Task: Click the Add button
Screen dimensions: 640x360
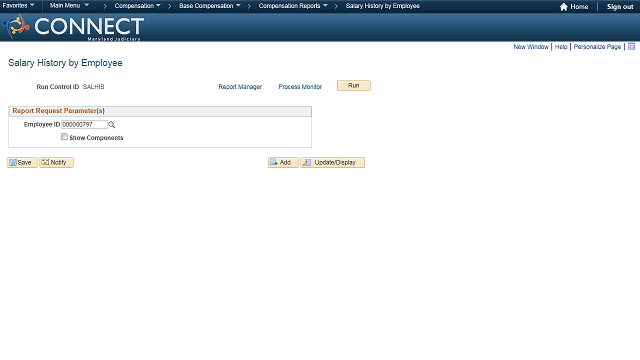Action: point(283,162)
